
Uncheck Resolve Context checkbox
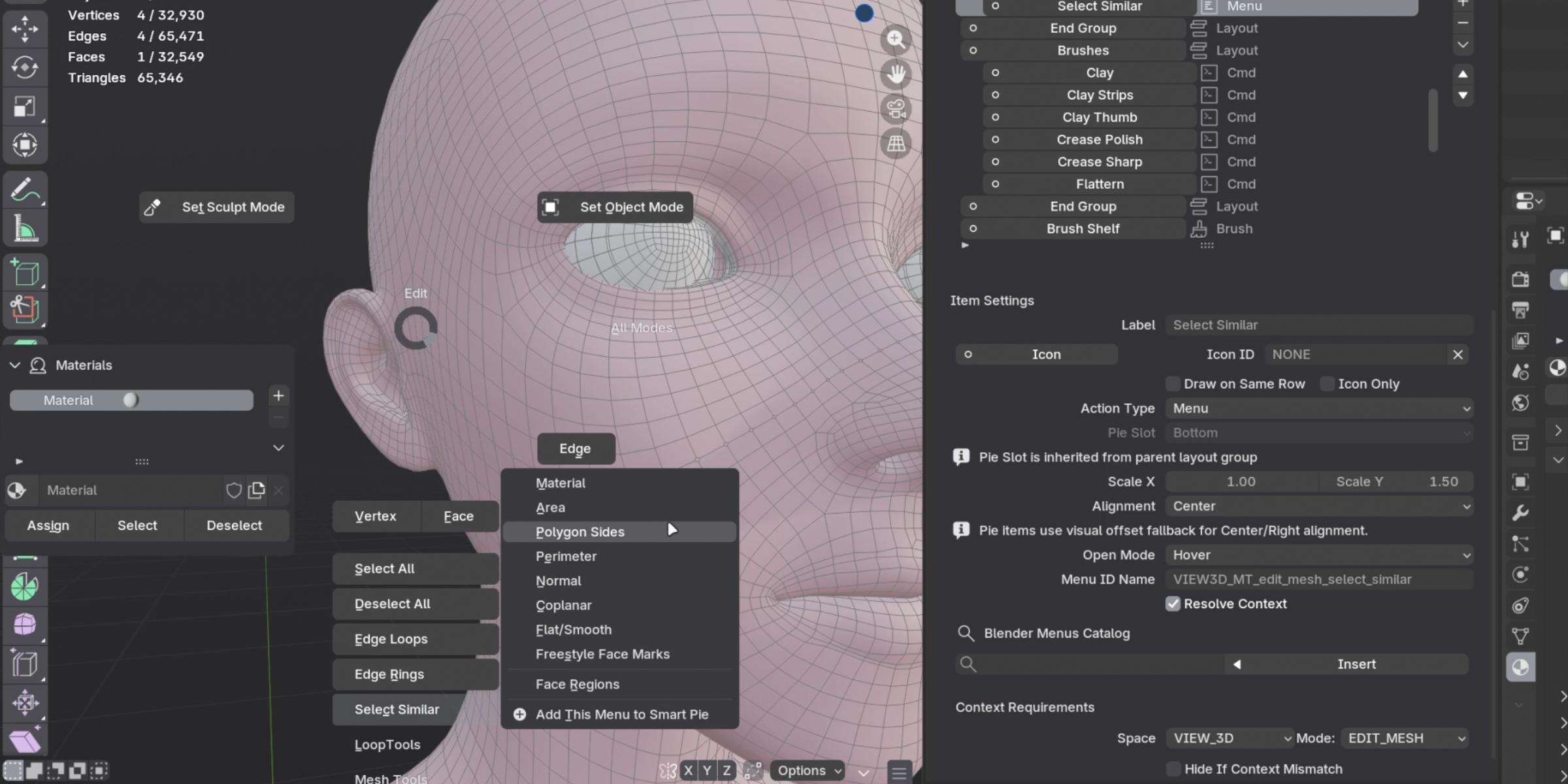point(1173,604)
